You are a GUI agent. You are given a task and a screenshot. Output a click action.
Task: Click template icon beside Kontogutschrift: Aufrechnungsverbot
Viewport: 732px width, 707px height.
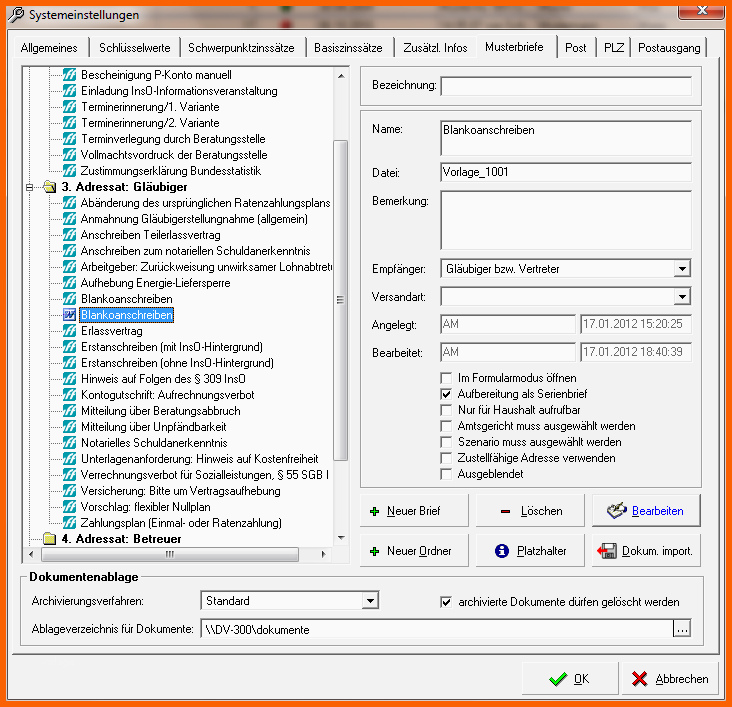(x=69, y=395)
